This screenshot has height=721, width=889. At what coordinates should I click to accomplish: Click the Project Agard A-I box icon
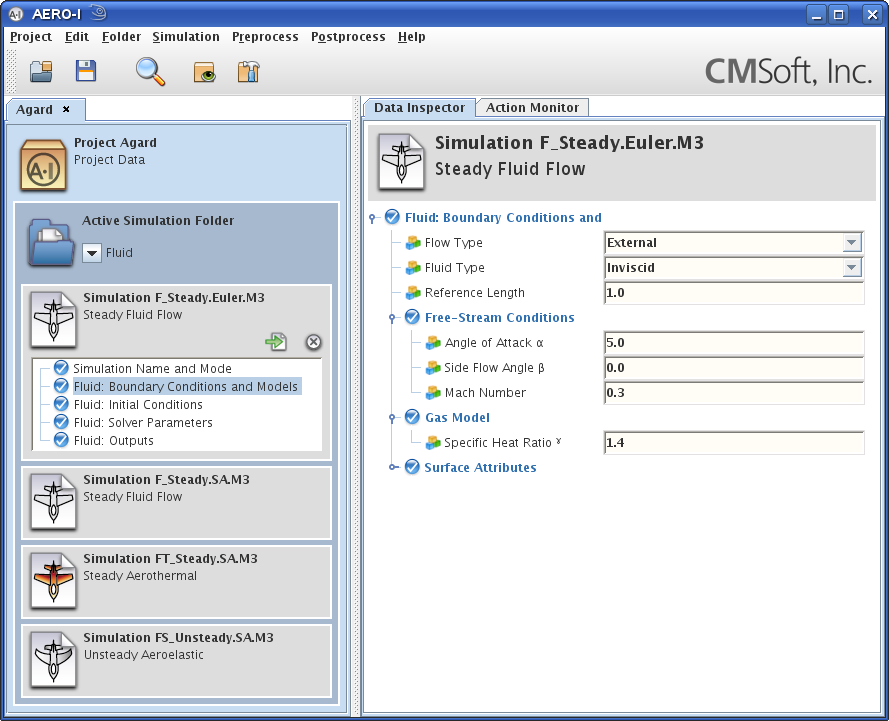[x=43, y=165]
